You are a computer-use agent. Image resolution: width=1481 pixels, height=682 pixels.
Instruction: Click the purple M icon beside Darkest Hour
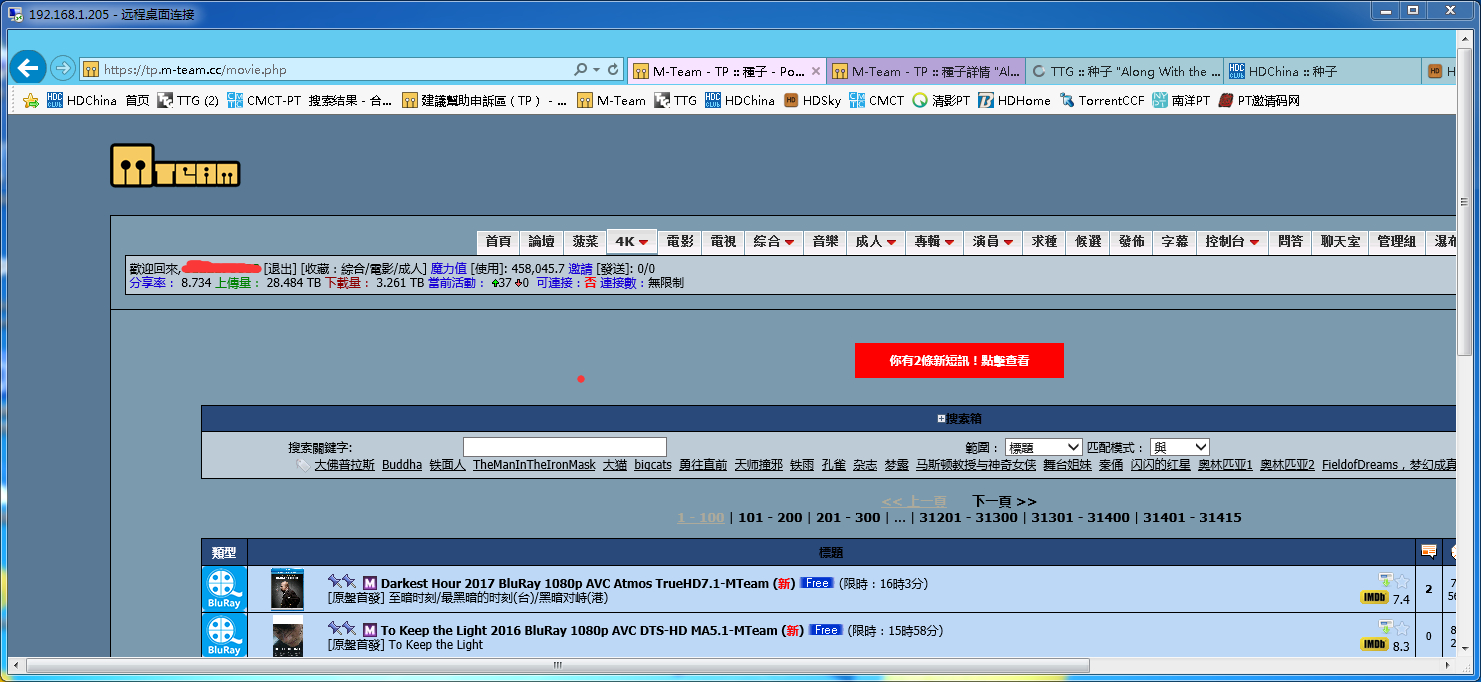pos(369,583)
